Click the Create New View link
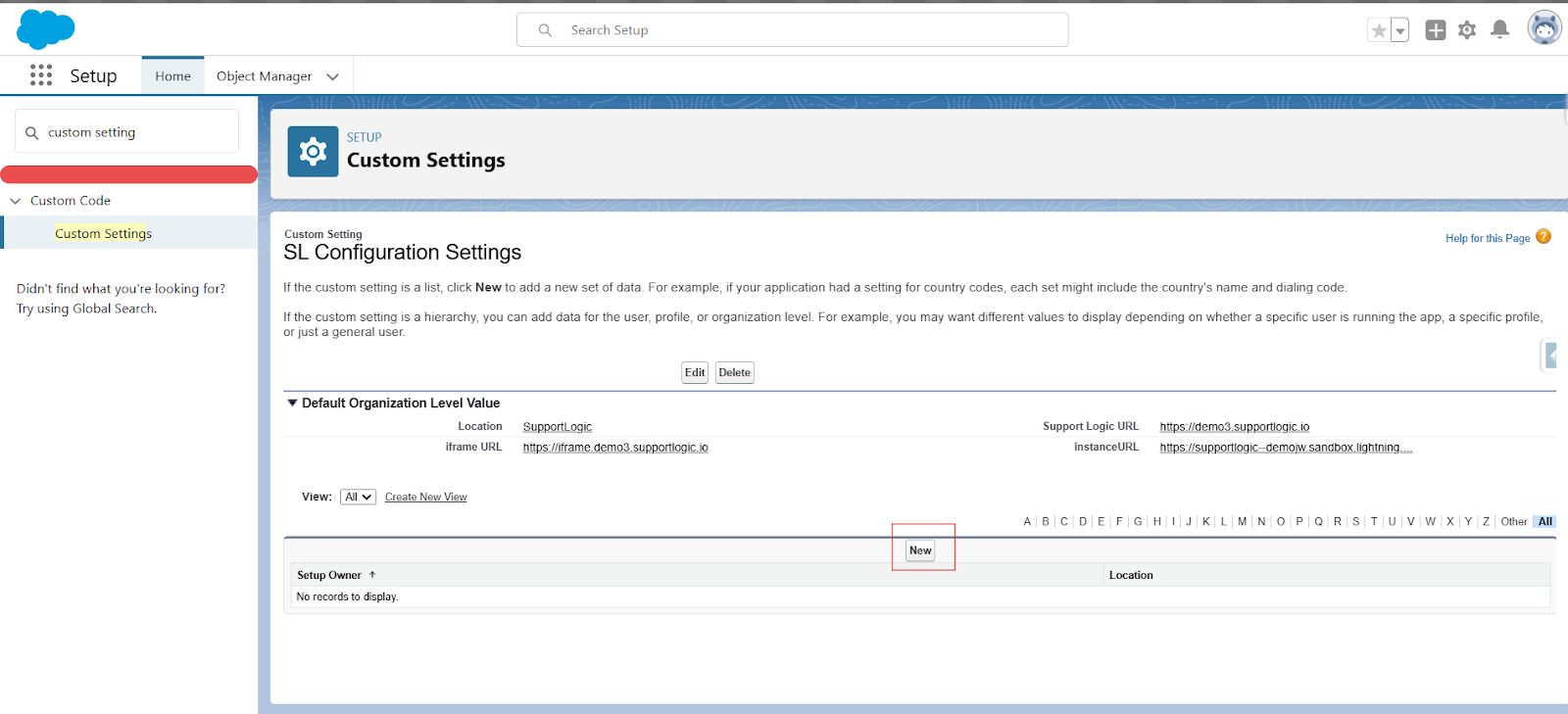1568x714 pixels. click(425, 498)
